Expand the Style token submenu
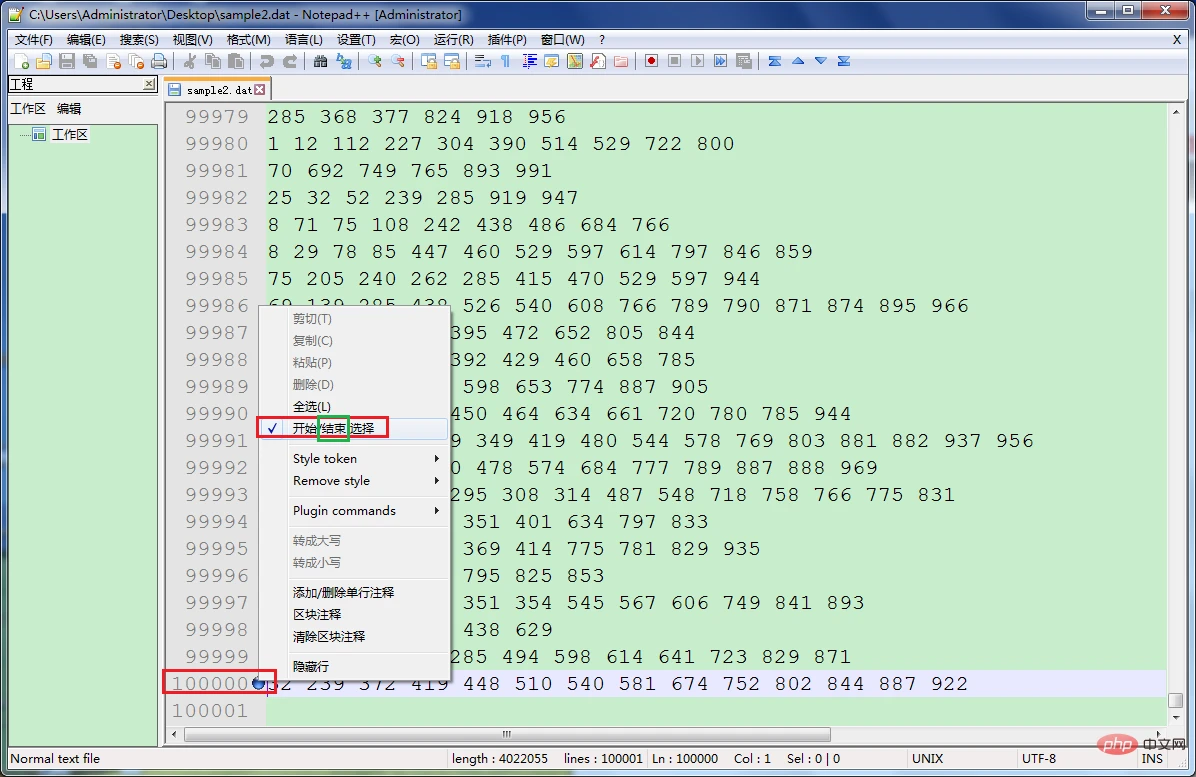Screen dimensions: 1196x777 tap(354, 458)
